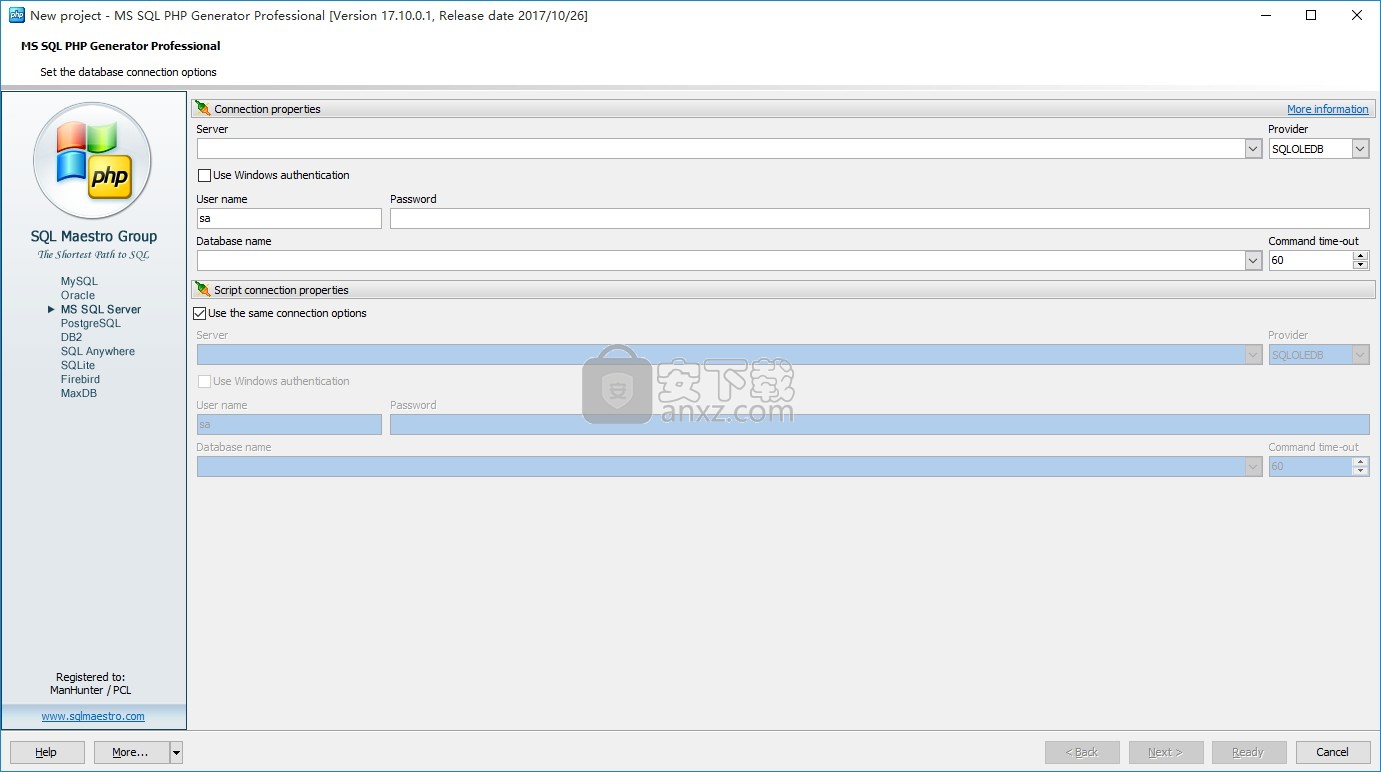The width and height of the screenshot is (1381, 772).
Task: Click the Script connection properties section header
Action: tap(784, 290)
